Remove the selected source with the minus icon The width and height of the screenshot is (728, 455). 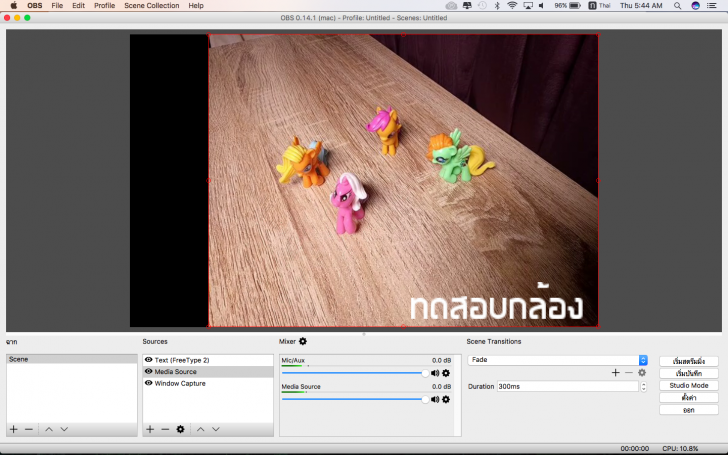(165, 429)
